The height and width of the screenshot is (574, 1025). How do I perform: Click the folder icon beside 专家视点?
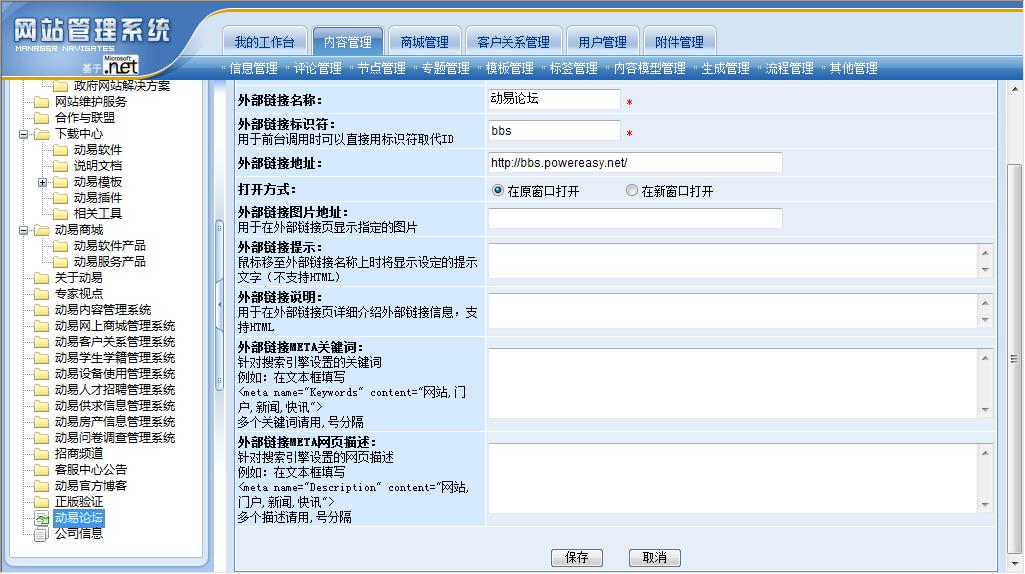tap(41, 294)
